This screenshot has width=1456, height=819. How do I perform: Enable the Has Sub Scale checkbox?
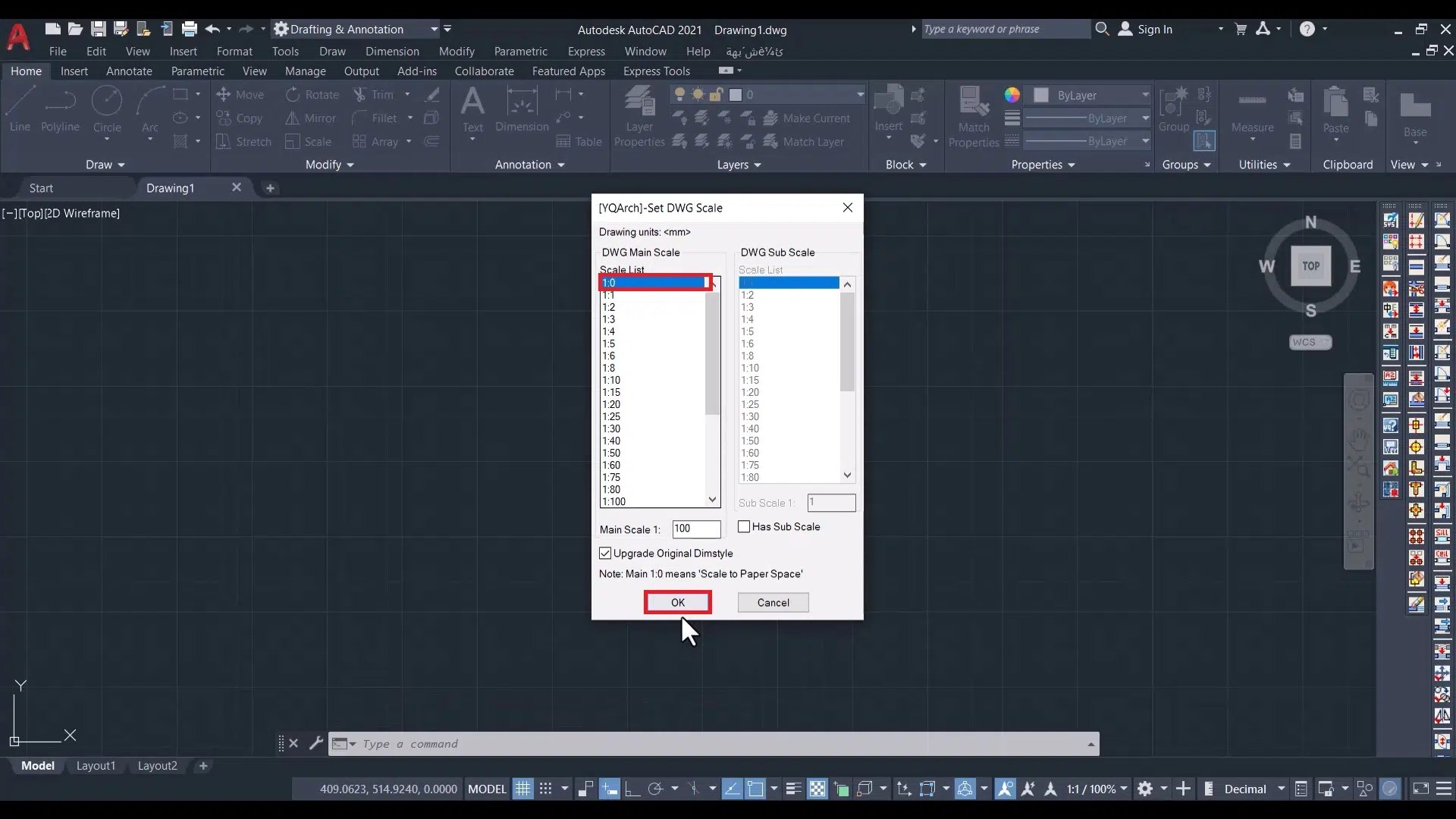744,526
